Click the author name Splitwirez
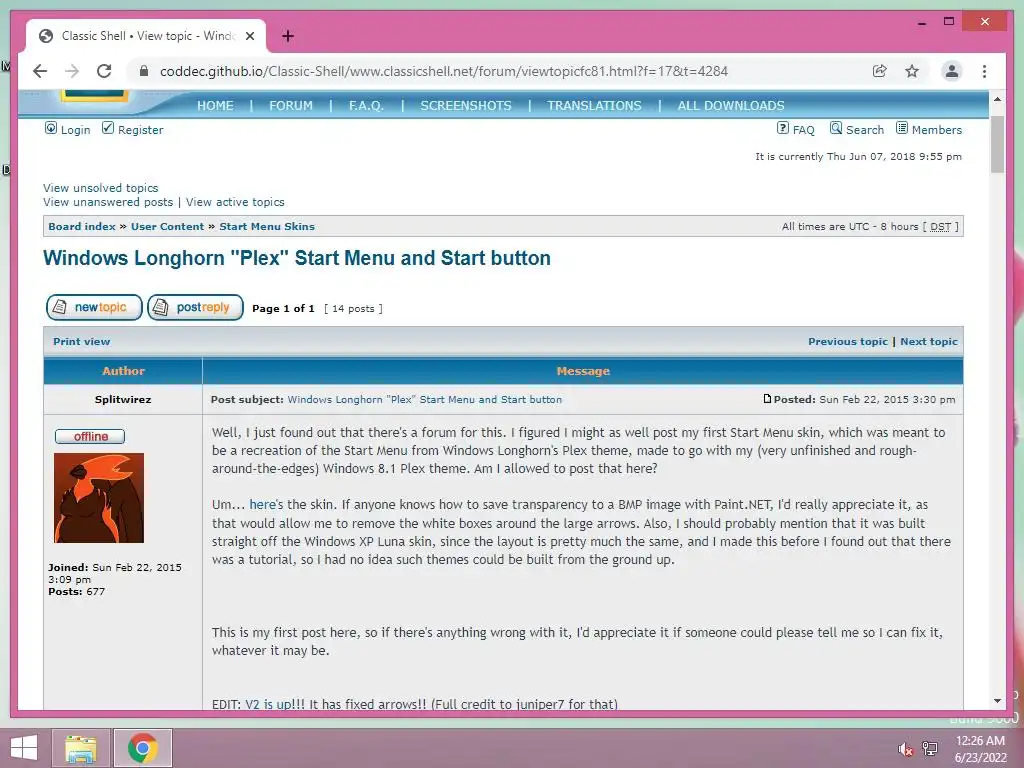The height and width of the screenshot is (768, 1024). pyautogui.click(x=123, y=400)
